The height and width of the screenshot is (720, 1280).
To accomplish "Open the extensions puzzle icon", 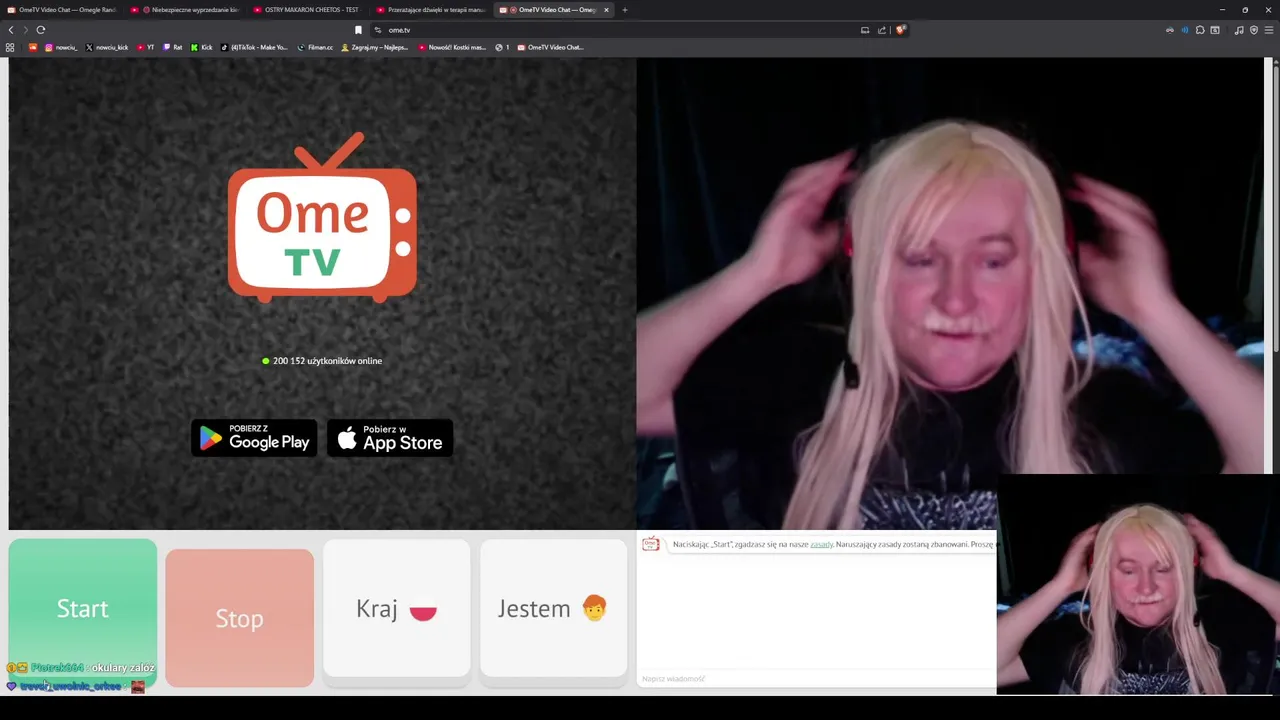I will 1200,30.
